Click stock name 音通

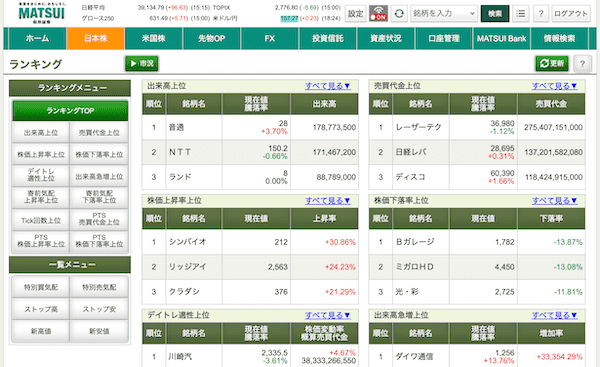(x=176, y=127)
